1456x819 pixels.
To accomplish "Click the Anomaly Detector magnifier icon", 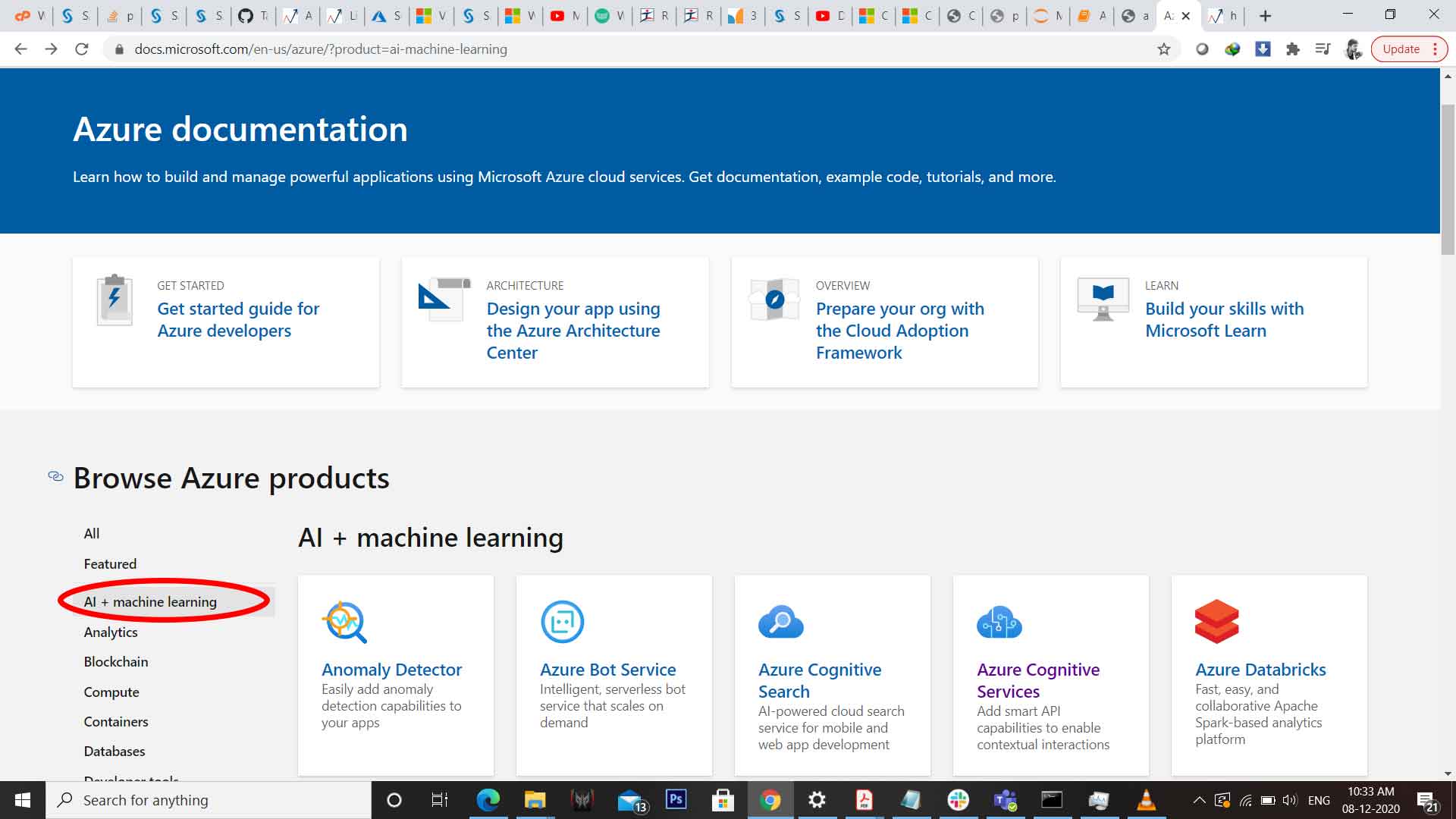I will [x=344, y=622].
